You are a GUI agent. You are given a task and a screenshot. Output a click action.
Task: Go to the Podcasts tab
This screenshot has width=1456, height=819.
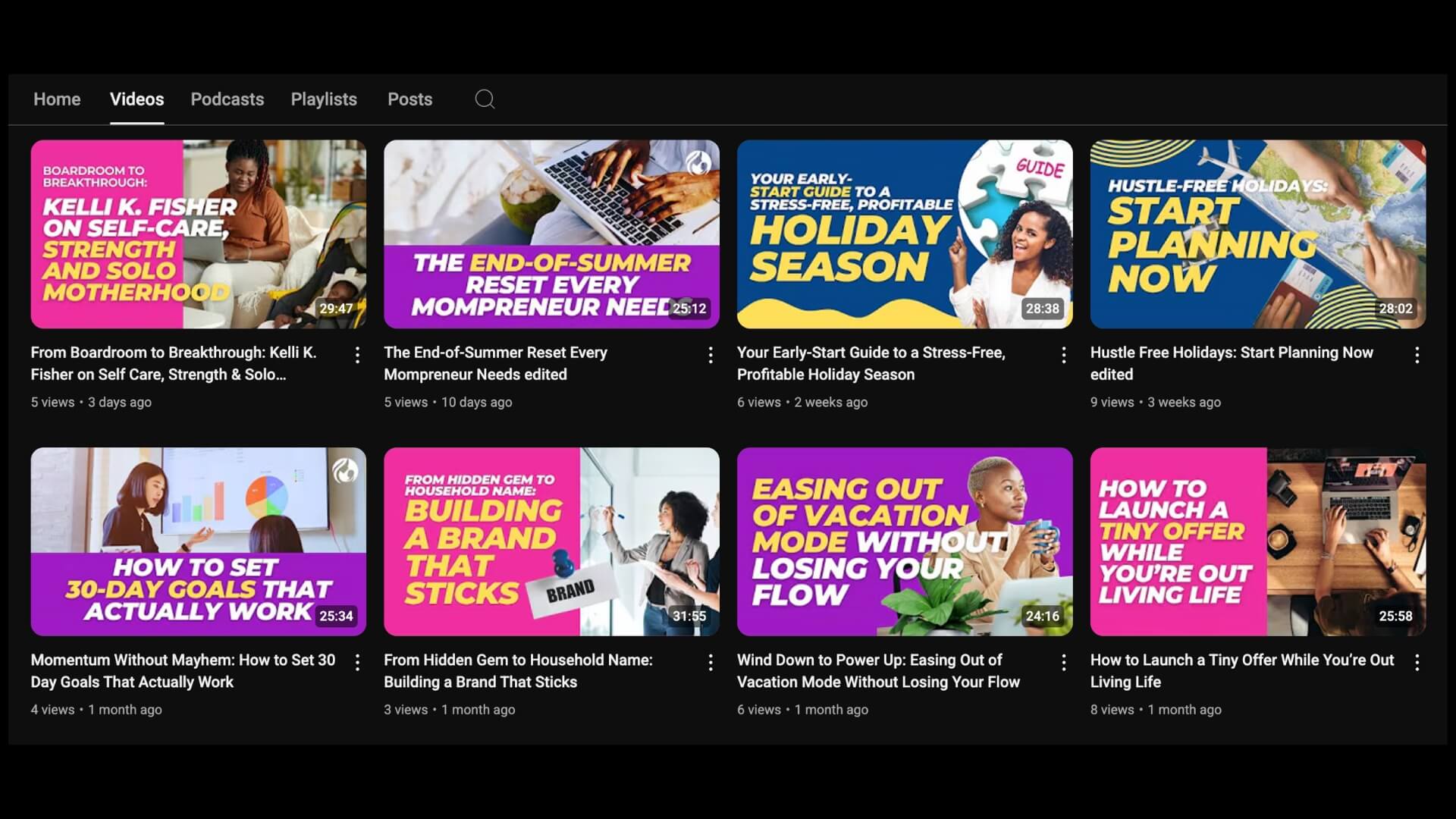click(x=227, y=99)
